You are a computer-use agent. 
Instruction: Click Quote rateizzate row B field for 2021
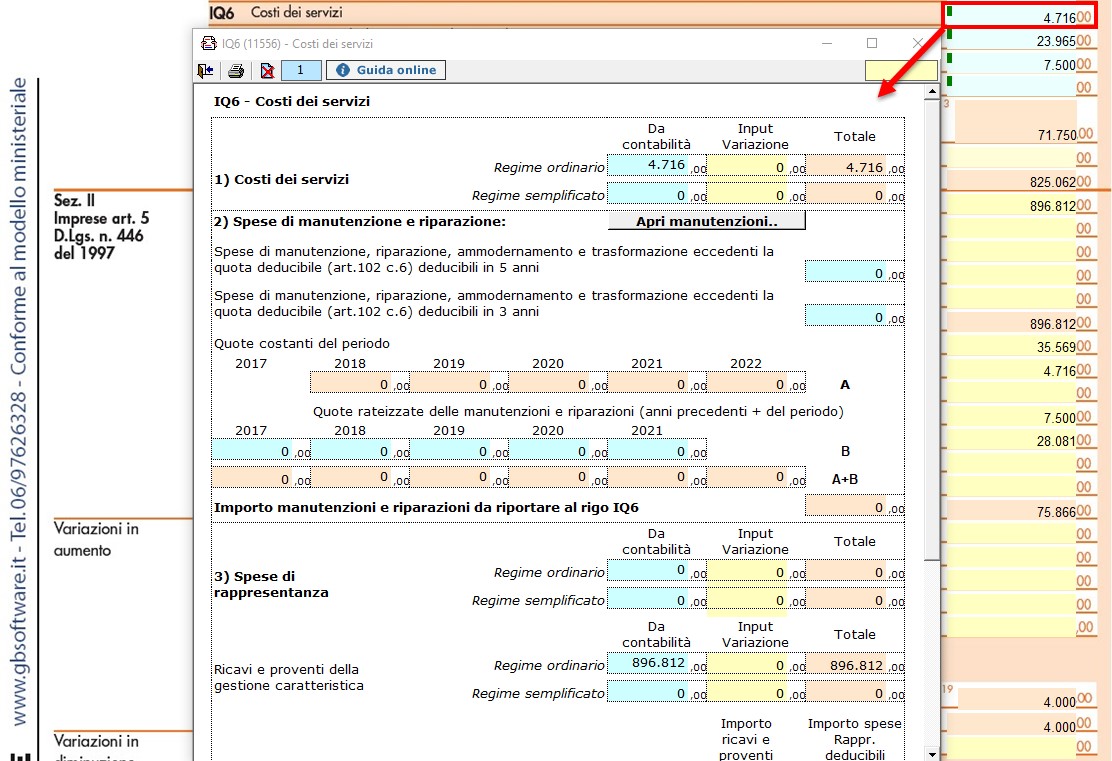point(657,450)
